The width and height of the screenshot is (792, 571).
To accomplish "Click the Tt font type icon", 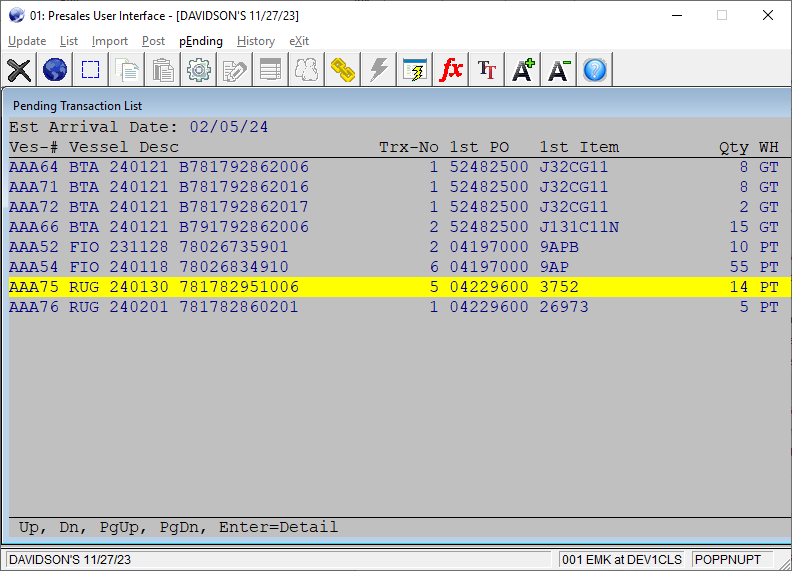I will pyautogui.click(x=486, y=70).
